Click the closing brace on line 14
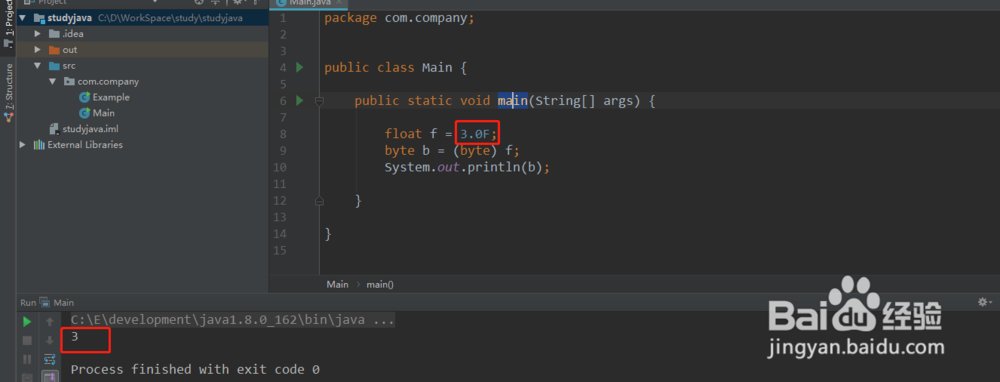This screenshot has height=382, width=1000. click(328, 234)
